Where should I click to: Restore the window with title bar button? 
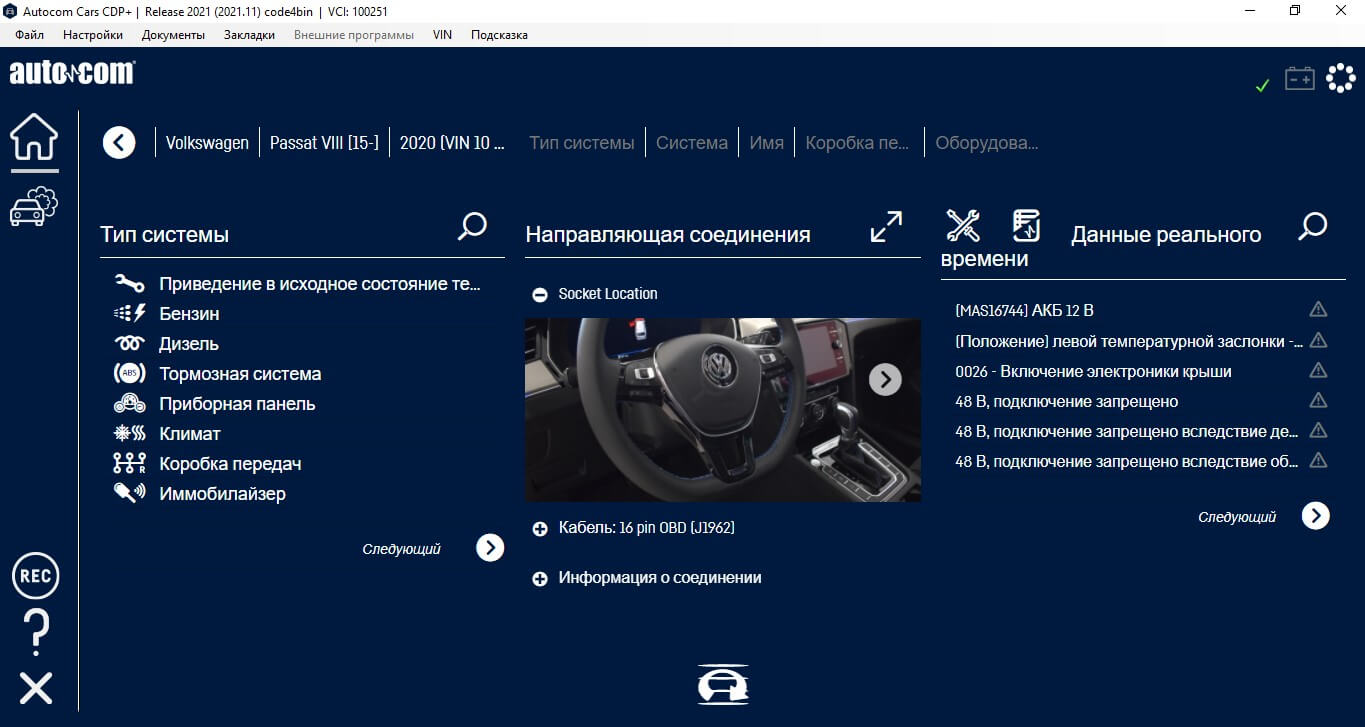click(1295, 11)
